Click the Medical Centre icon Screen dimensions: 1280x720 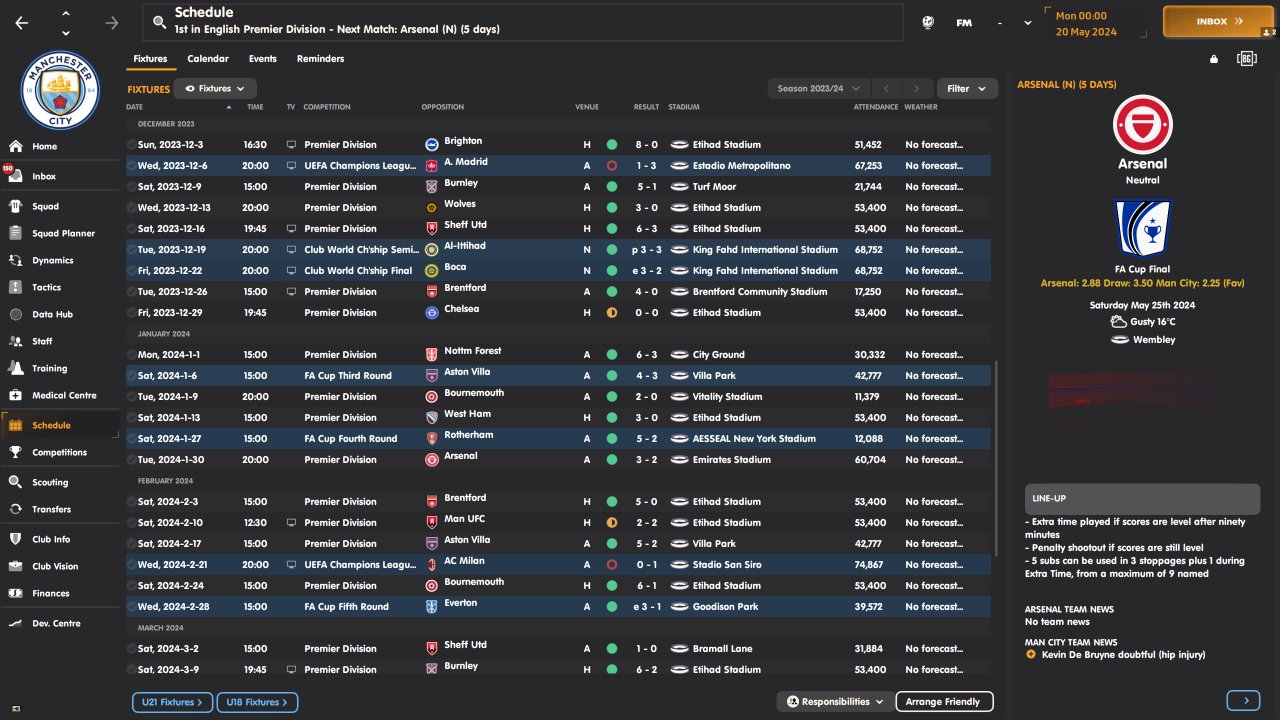pos(15,395)
